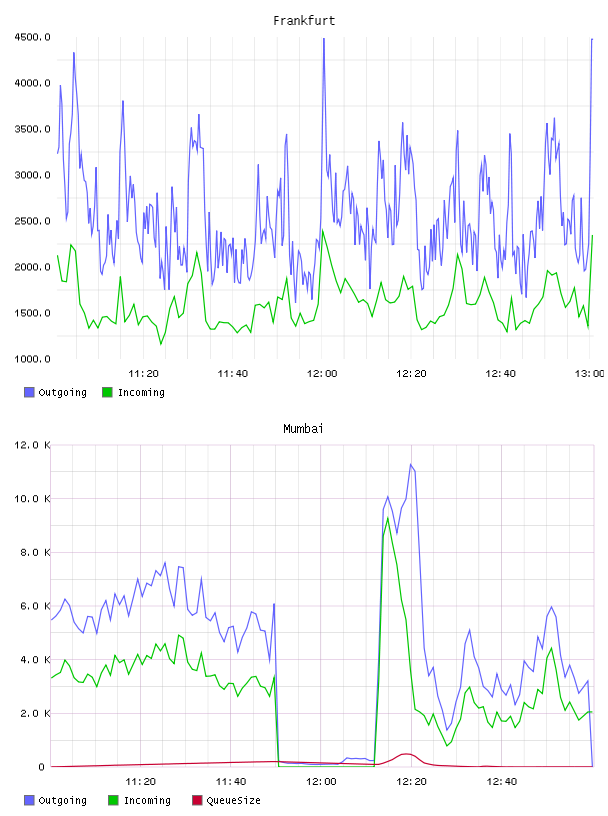Click the 1500.0 y-axis label in Frankfurt chart
This screenshot has height=816, width=608.
click(x=32, y=313)
